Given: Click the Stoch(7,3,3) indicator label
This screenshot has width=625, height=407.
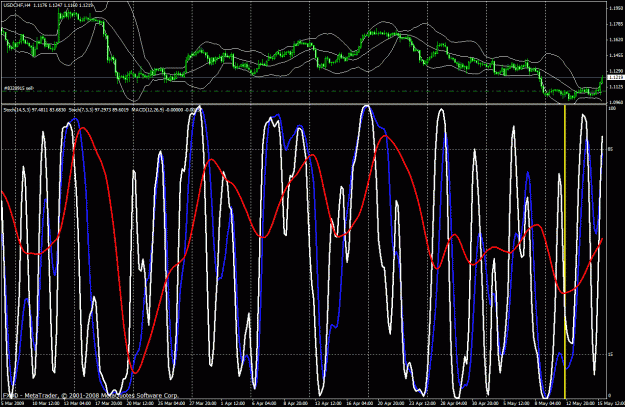Looking at the screenshot, I should point(81,109).
